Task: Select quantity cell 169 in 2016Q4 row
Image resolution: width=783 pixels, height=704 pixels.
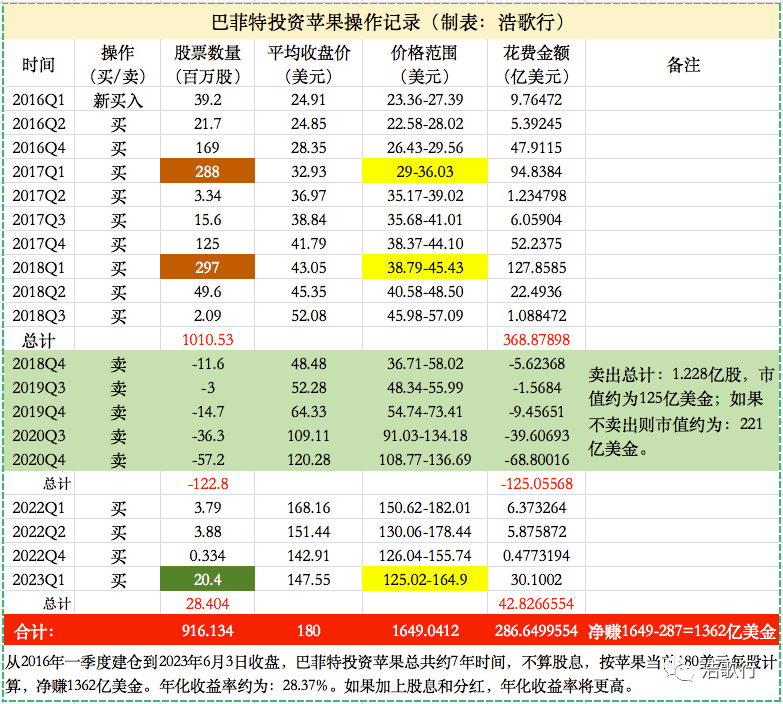Action: click(x=207, y=147)
